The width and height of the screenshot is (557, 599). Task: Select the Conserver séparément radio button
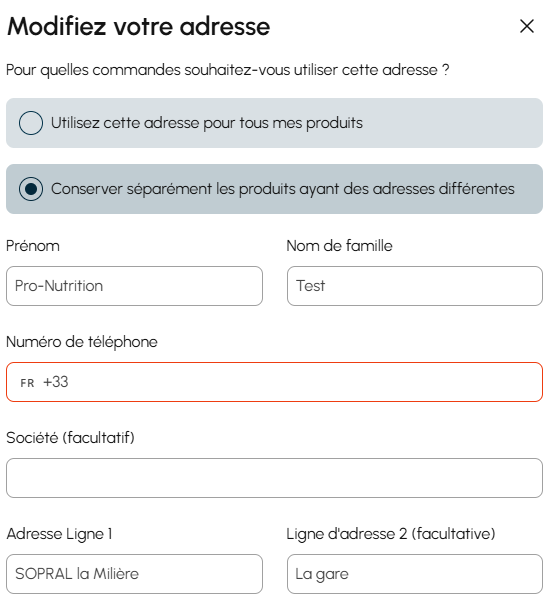click(x=31, y=189)
